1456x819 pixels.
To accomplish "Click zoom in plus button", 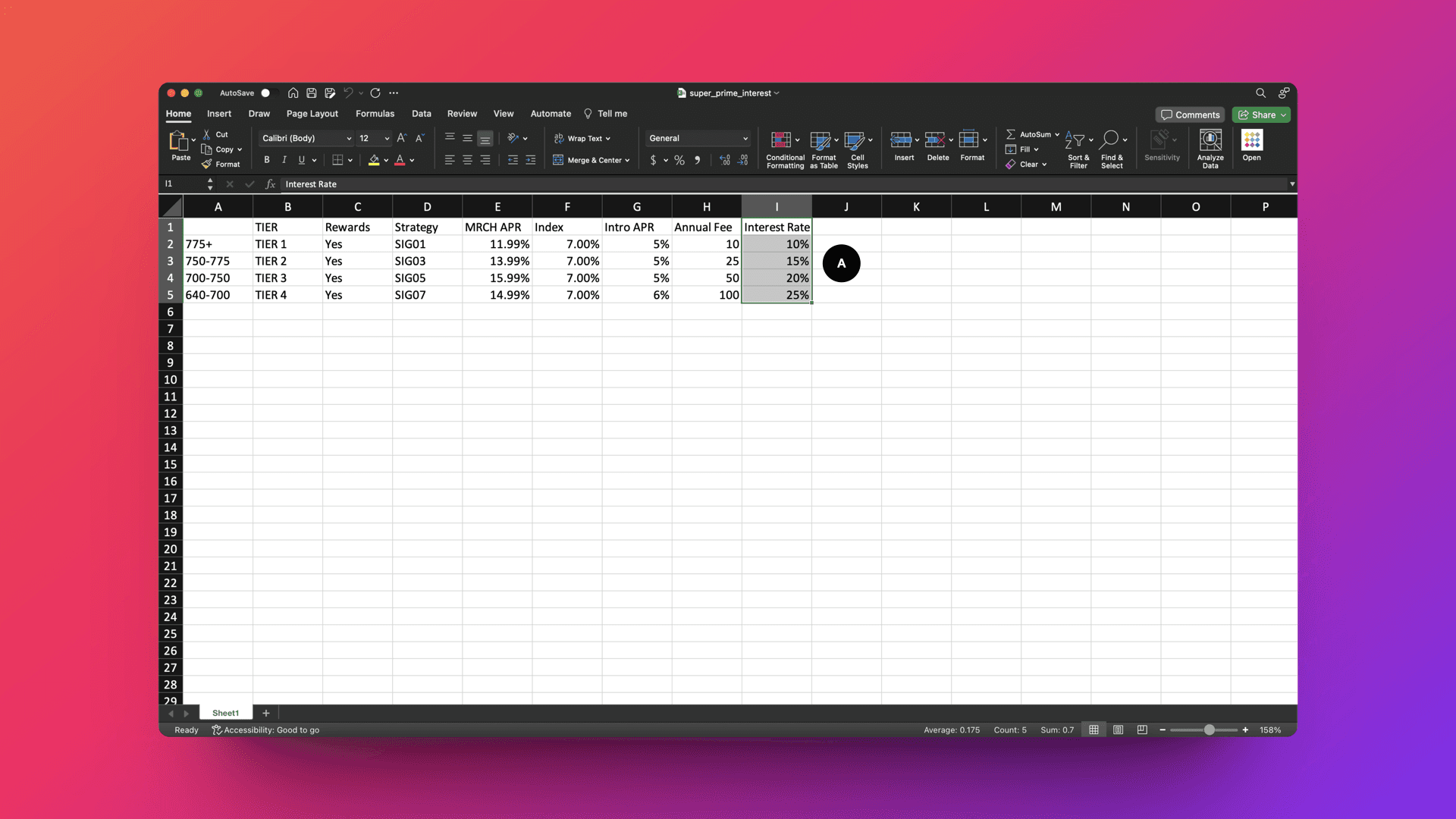I will coord(1245,730).
